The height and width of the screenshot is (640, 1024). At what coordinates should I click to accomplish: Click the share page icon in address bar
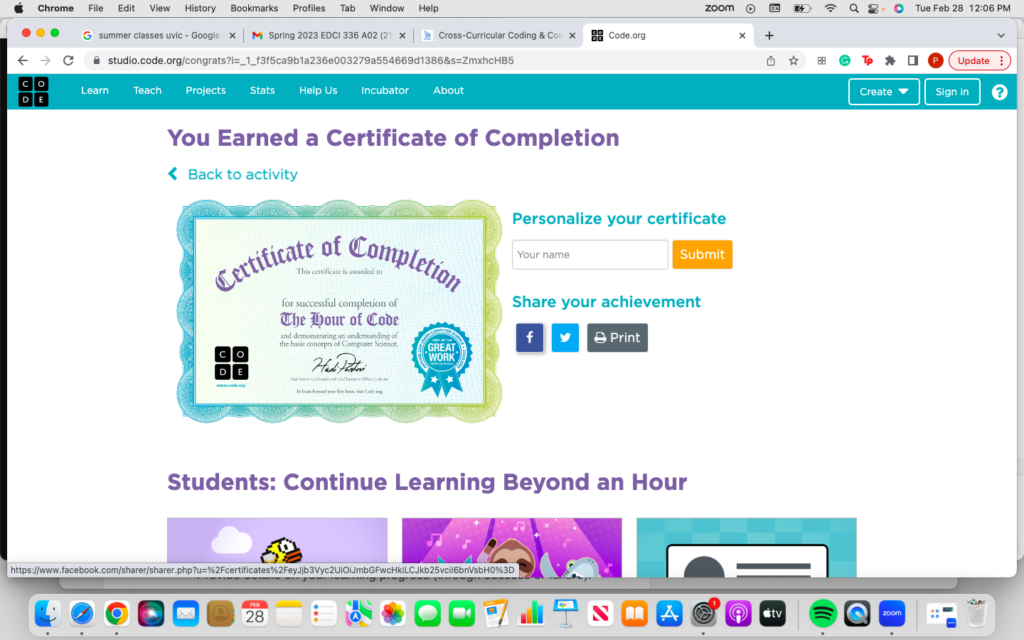click(771, 60)
